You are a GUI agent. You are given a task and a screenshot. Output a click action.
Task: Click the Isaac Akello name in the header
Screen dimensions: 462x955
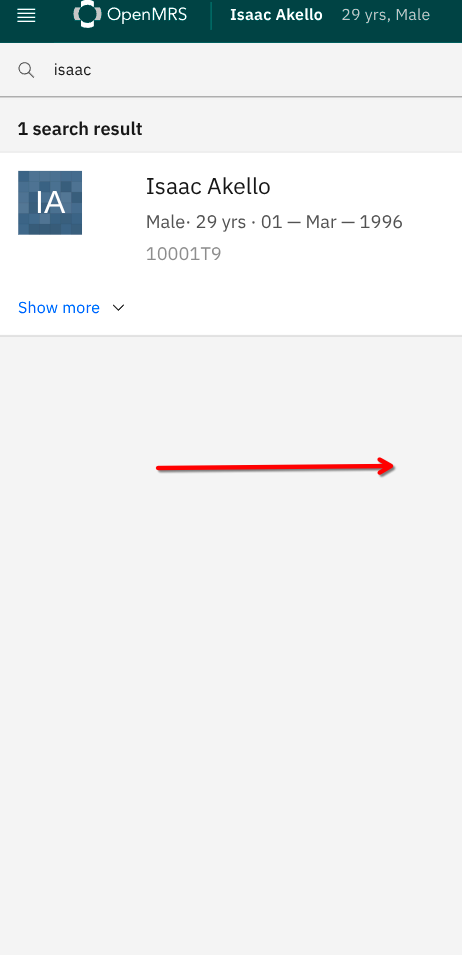coord(276,15)
